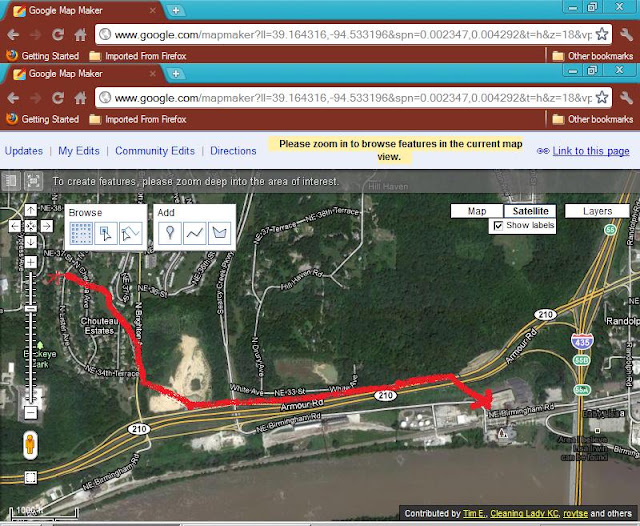
Task: Close Google Map Maker tab in lower window
Action: [x=152, y=74]
